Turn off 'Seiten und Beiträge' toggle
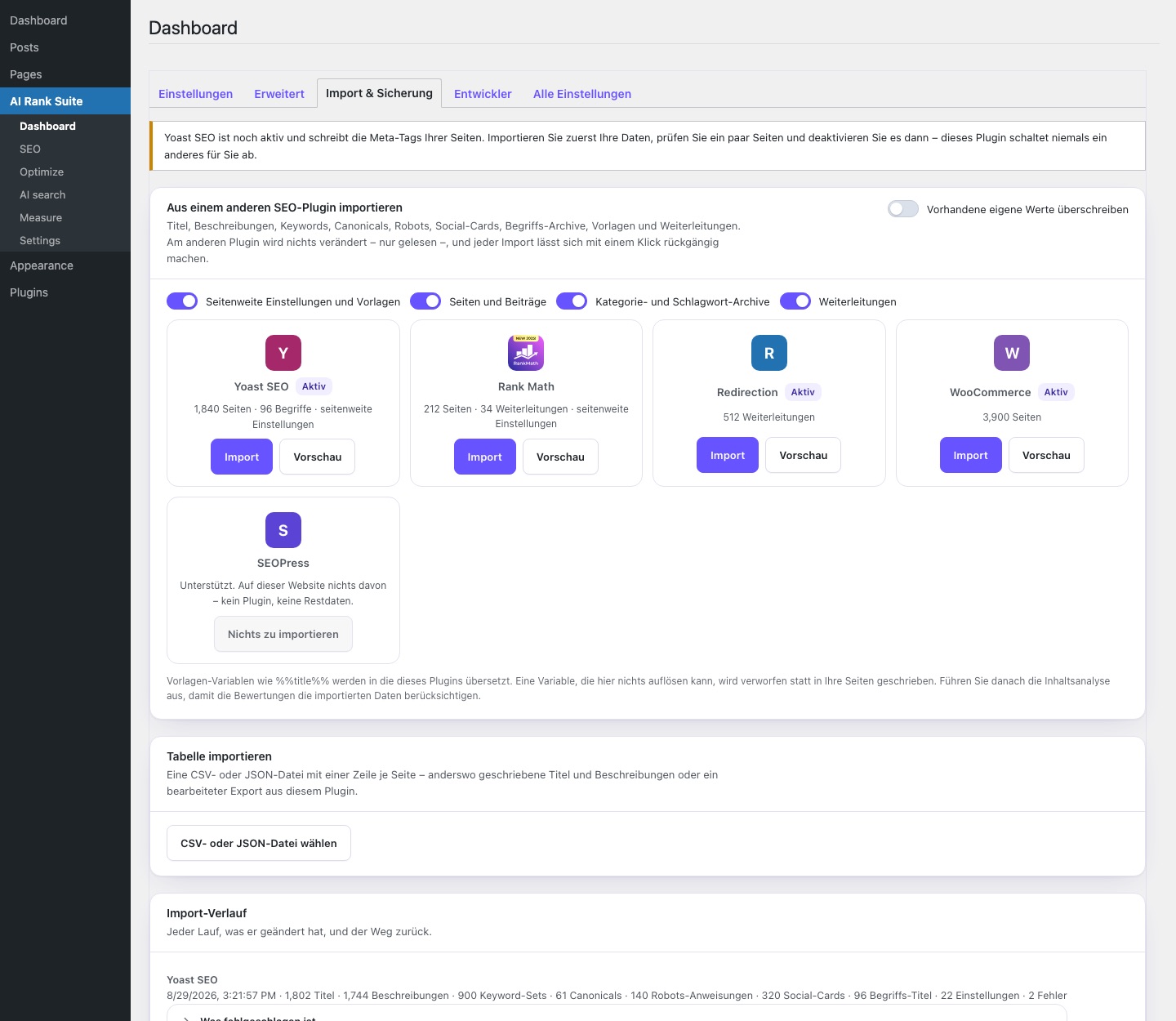Viewport: 1176px width, 1021px height. pyautogui.click(x=425, y=301)
